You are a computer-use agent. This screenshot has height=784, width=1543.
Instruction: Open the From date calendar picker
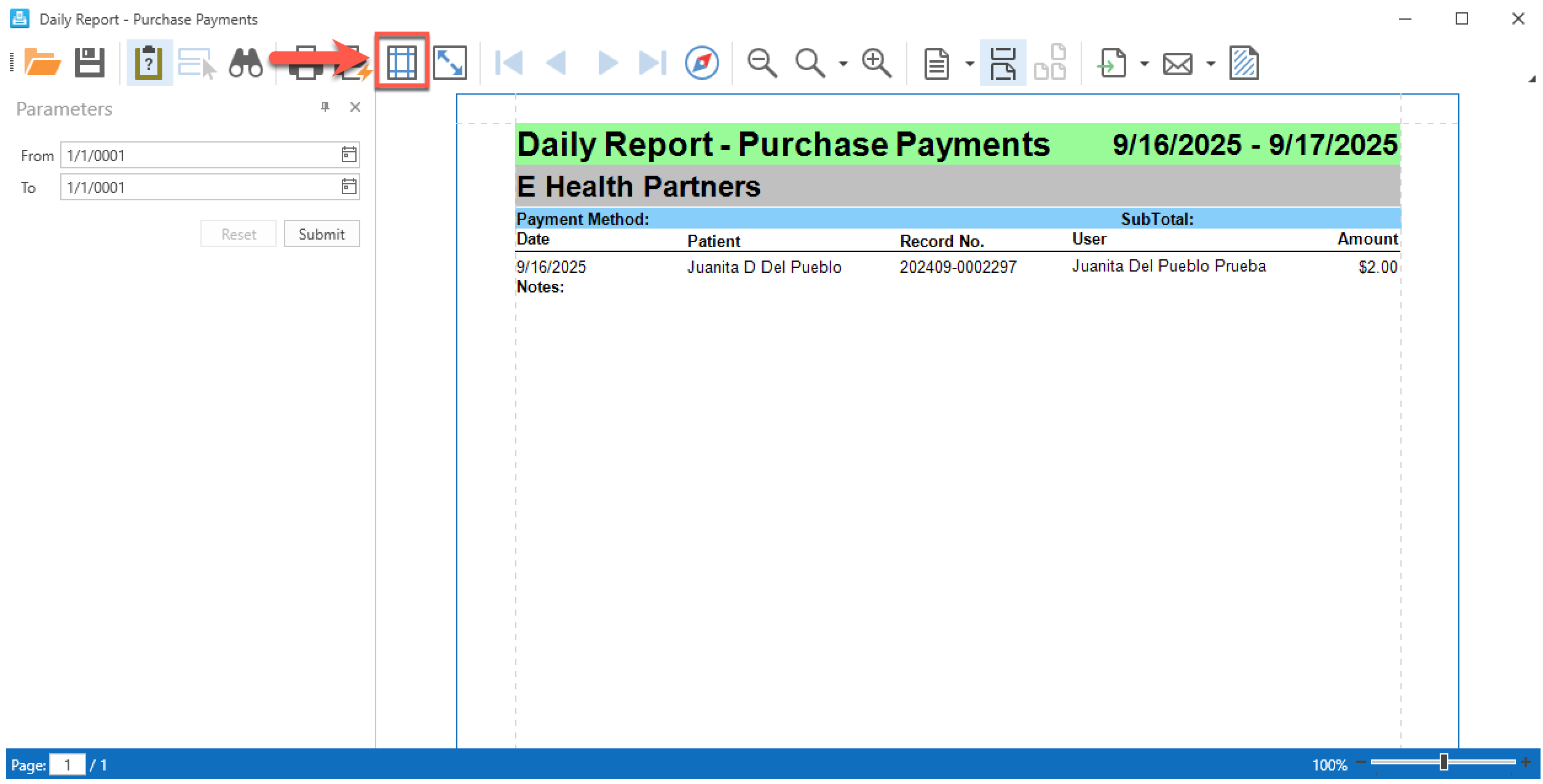click(x=349, y=155)
